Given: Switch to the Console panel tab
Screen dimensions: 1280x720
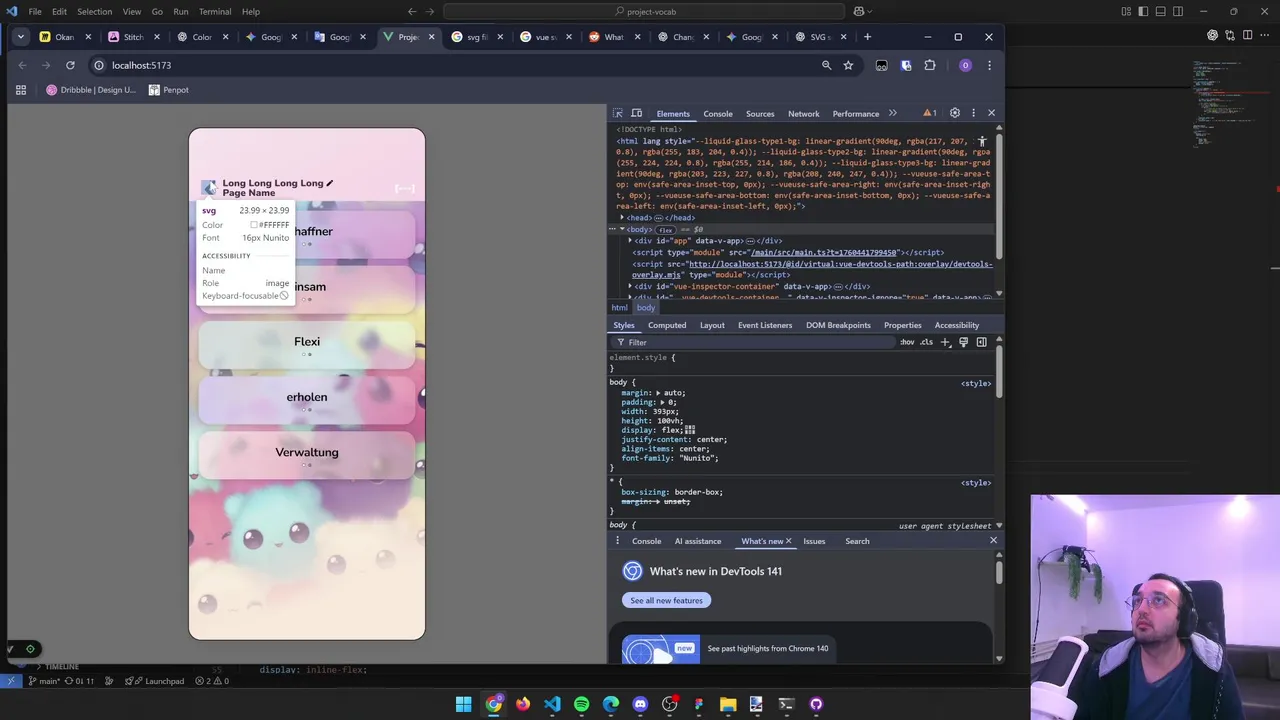Looking at the screenshot, I should point(718,114).
